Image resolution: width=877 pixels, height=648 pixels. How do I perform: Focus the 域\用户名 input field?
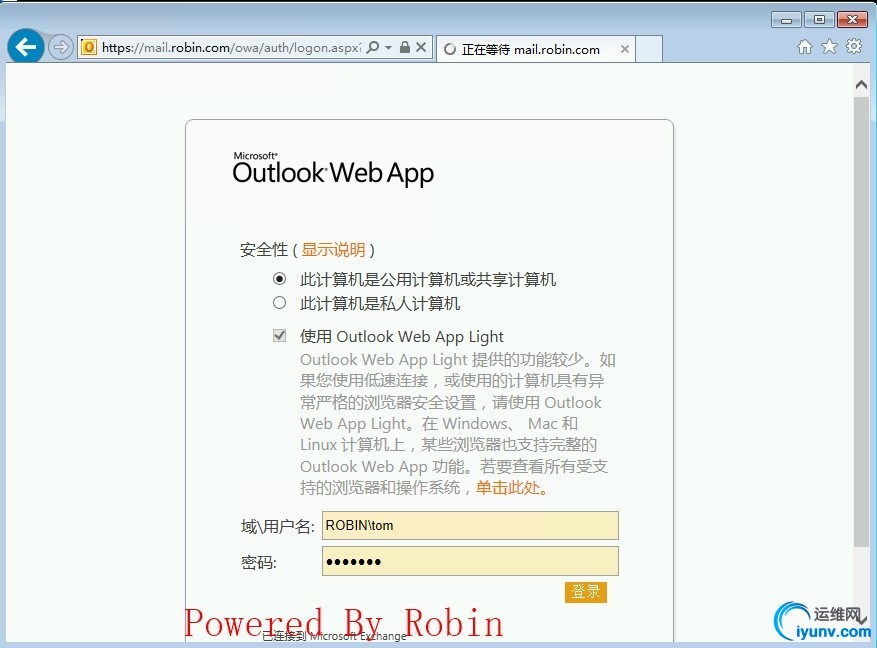click(470, 525)
